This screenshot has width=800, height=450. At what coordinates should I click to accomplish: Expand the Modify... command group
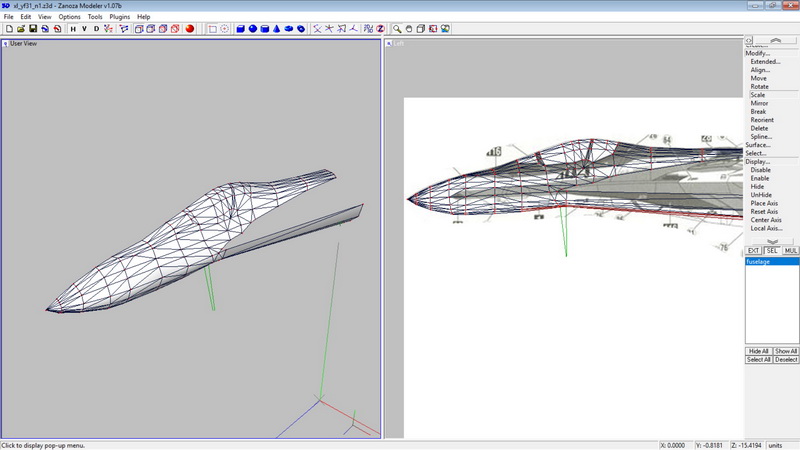757,53
